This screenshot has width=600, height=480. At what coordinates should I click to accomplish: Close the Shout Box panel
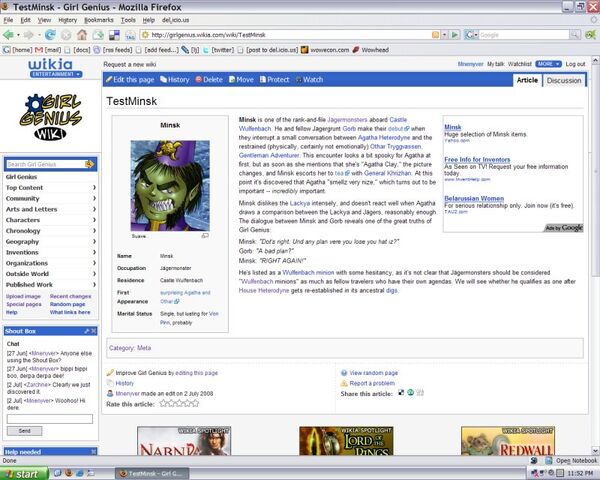(94, 331)
